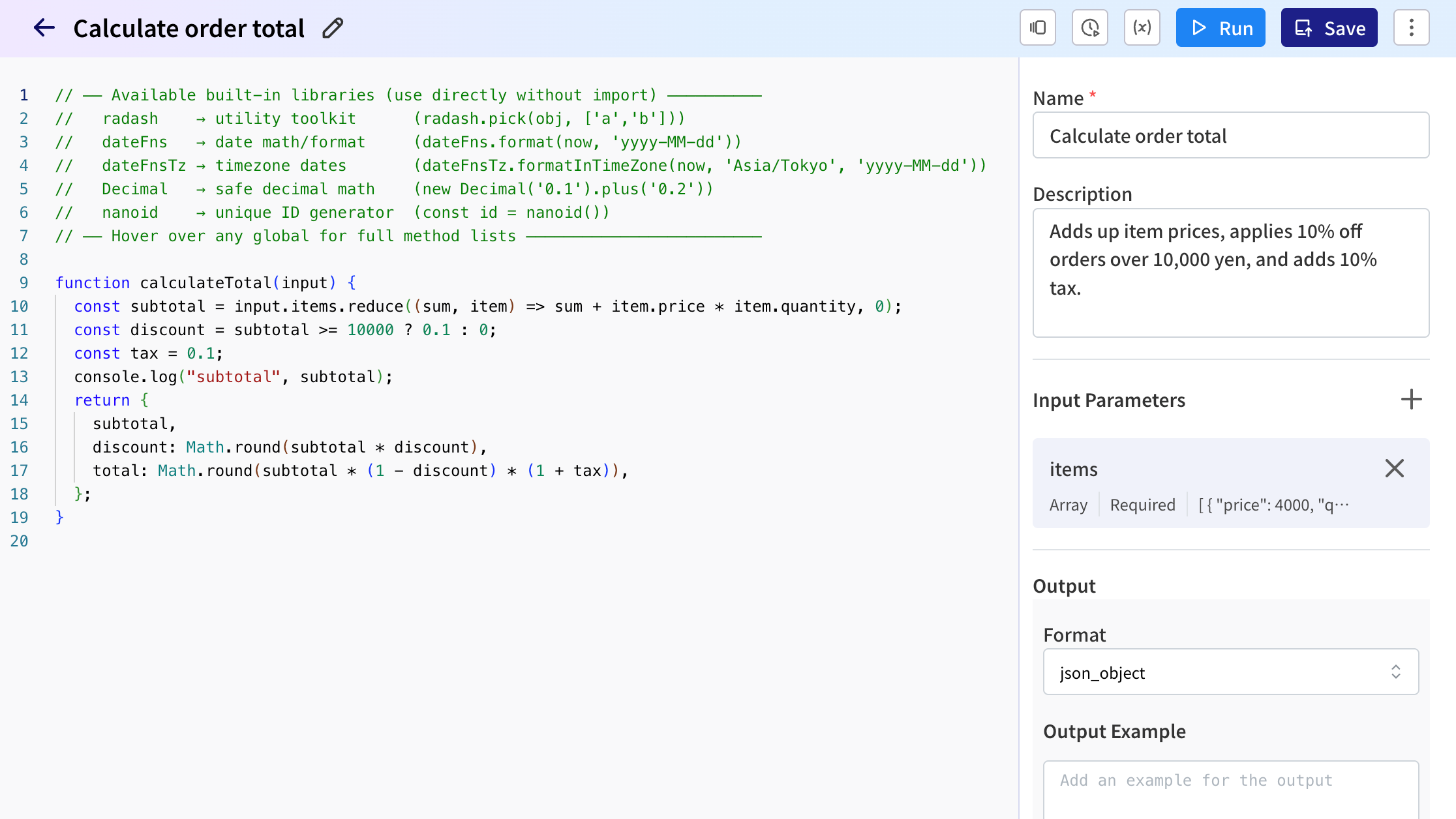Open run history clock icon
Screen dimensions: 1456x819
[1090, 28]
